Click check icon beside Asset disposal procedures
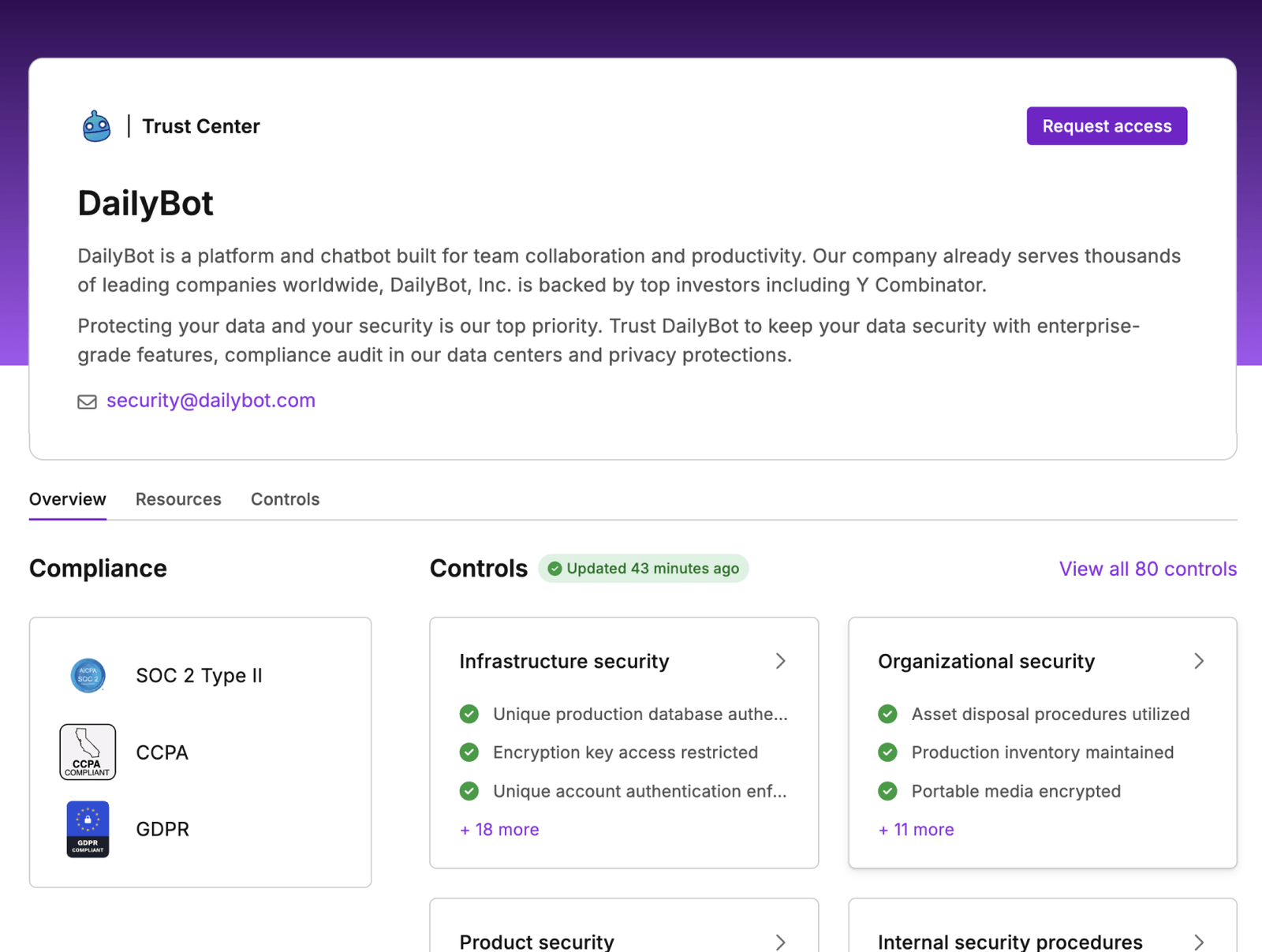Viewport: 1262px width, 952px height. point(887,715)
